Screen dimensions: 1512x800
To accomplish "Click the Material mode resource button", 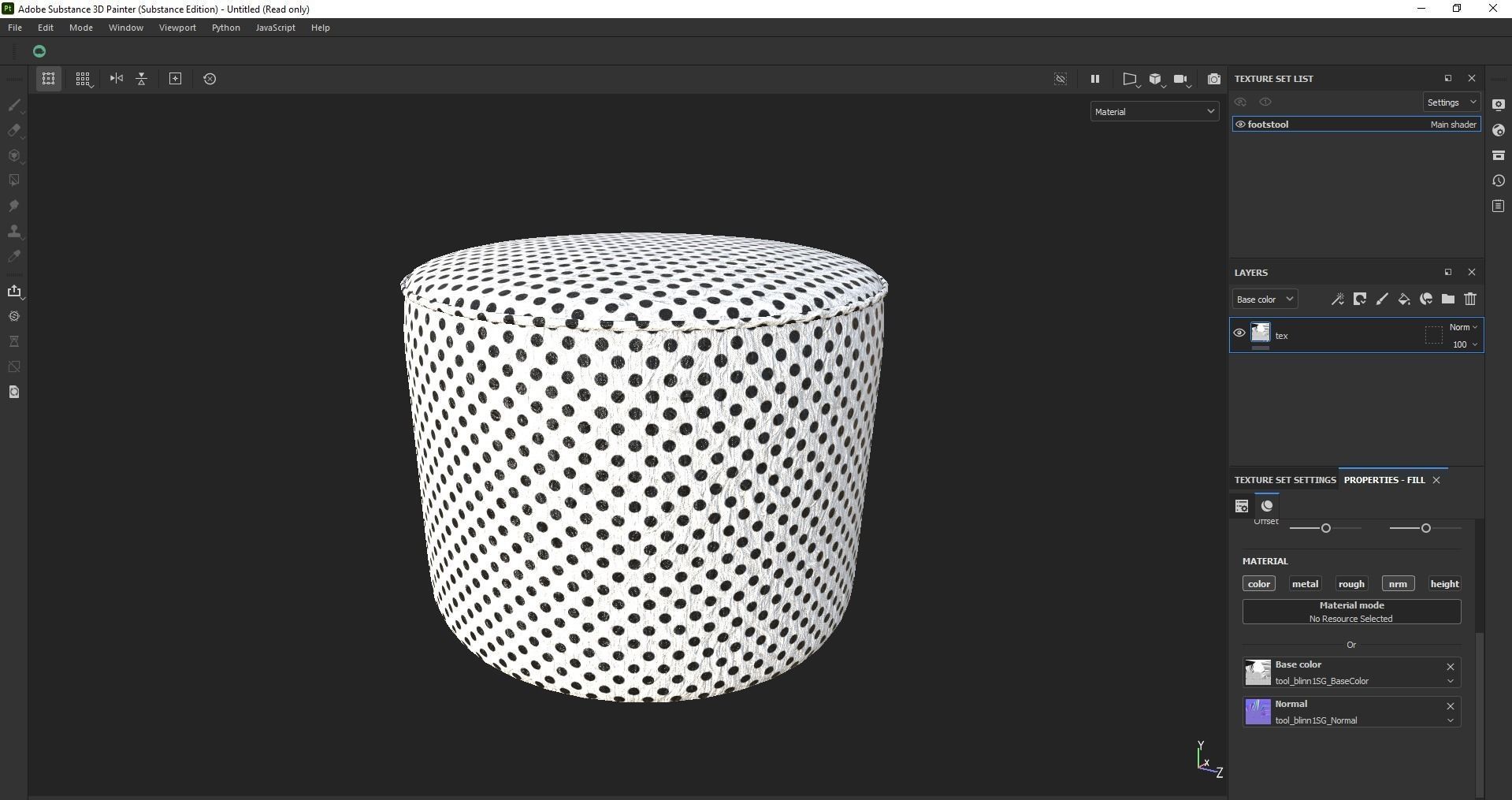I will (x=1351, y=612).
